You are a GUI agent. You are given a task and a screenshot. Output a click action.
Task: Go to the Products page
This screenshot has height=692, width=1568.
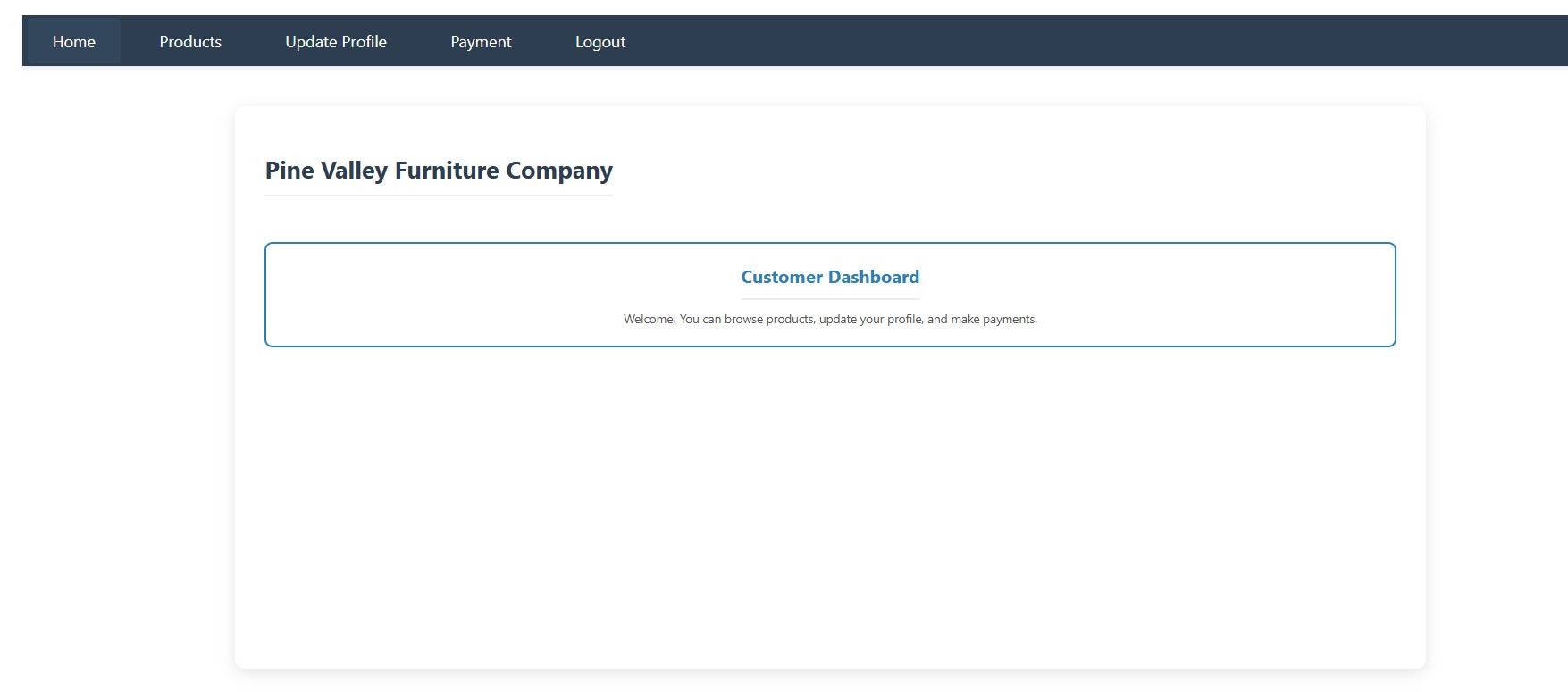[x=190, y=42]
